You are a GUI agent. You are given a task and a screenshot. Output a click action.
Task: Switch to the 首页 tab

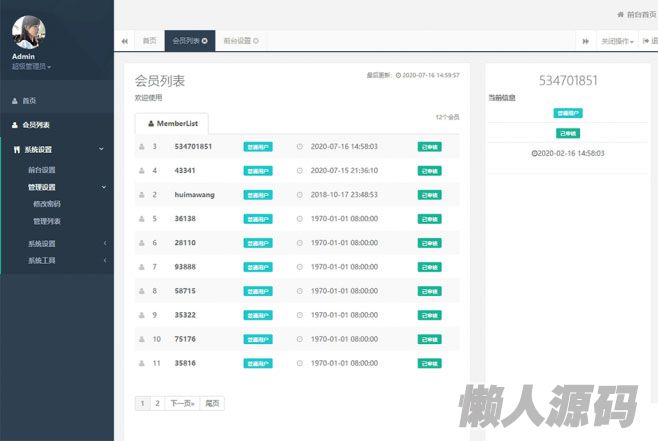[149, 41]
